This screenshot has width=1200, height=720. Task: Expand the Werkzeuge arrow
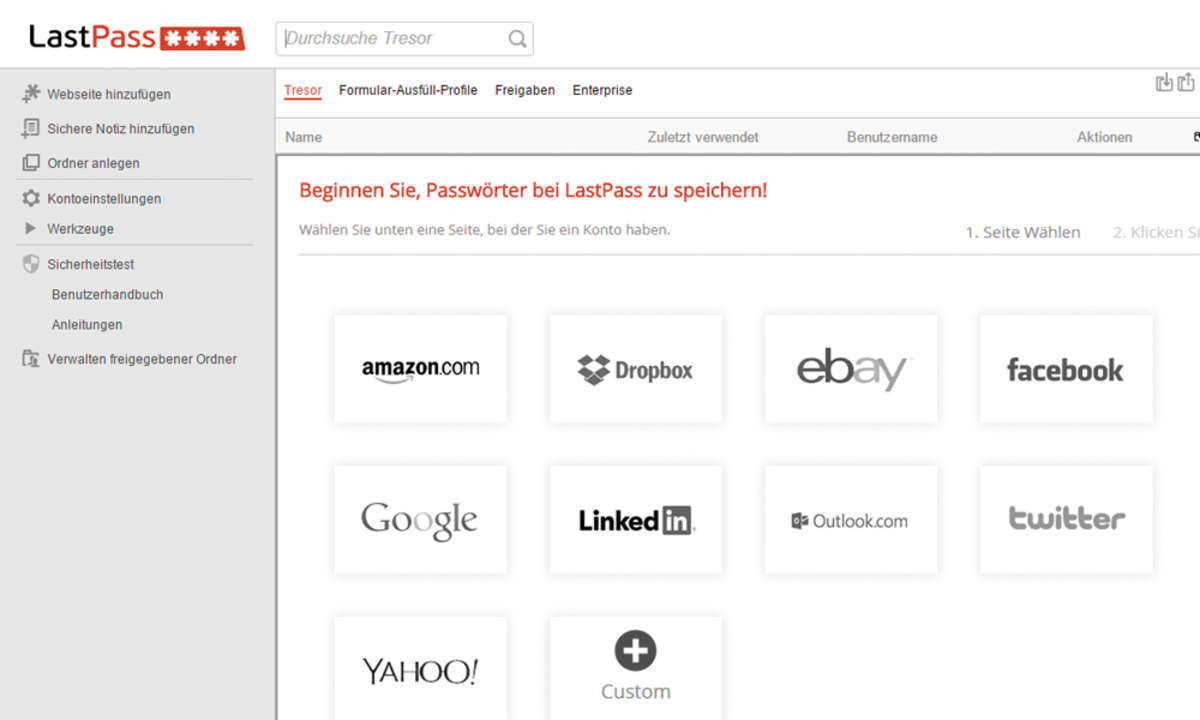point(30,228)
